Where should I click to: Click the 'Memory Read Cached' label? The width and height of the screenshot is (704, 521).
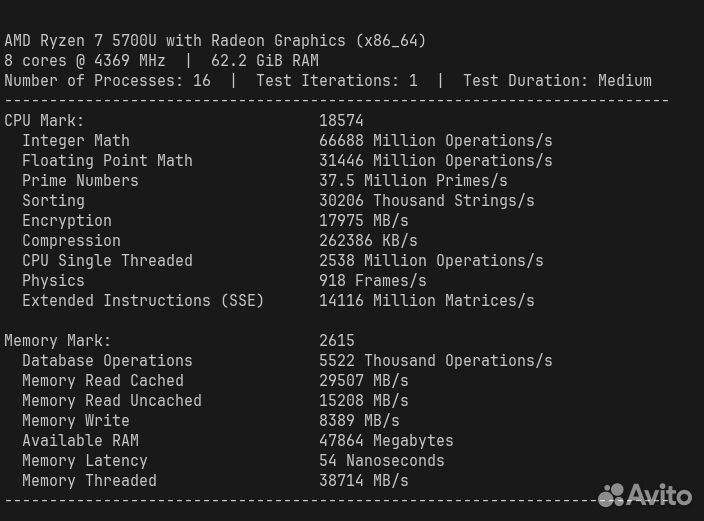(x=103, y=380)
